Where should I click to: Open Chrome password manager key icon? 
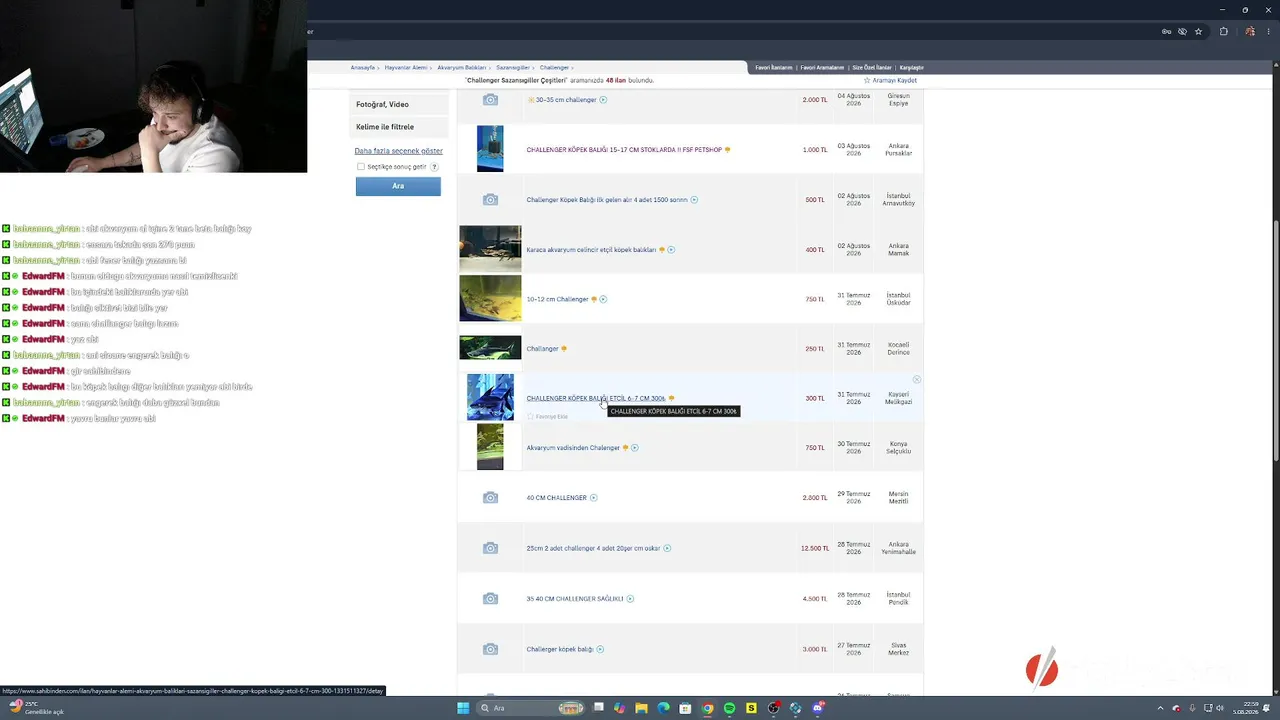click(1166, 31)
